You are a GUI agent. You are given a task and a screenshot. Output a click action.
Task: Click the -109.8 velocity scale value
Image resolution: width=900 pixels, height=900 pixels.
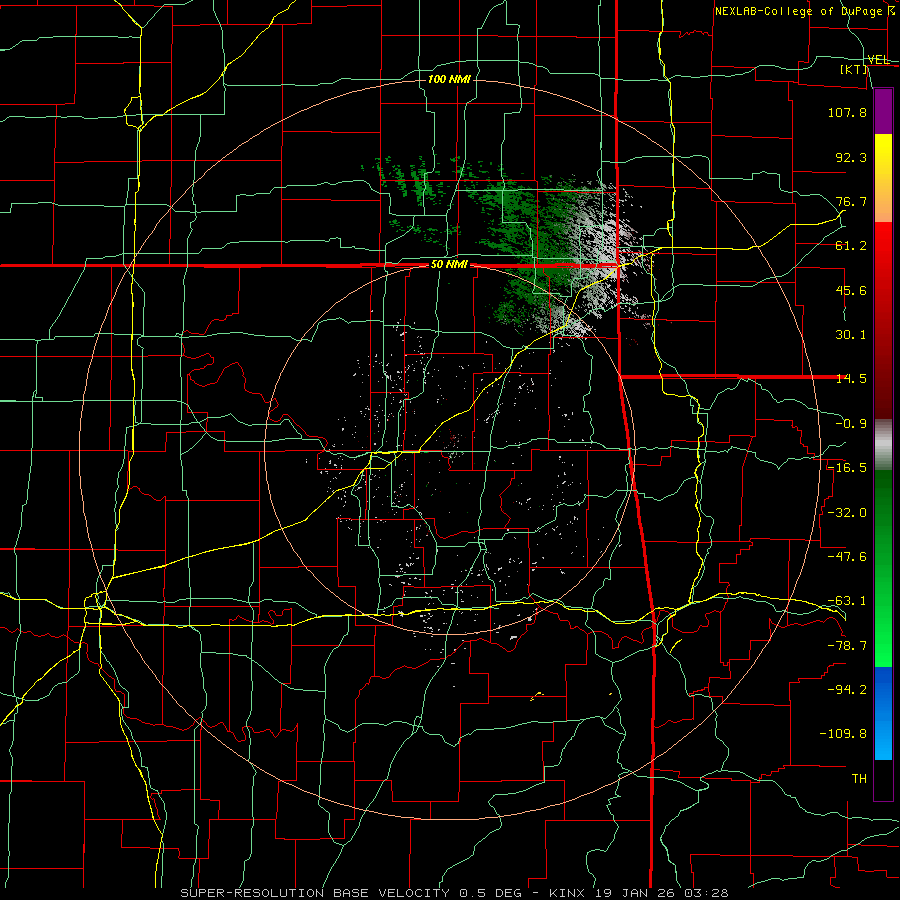[843, 734]
